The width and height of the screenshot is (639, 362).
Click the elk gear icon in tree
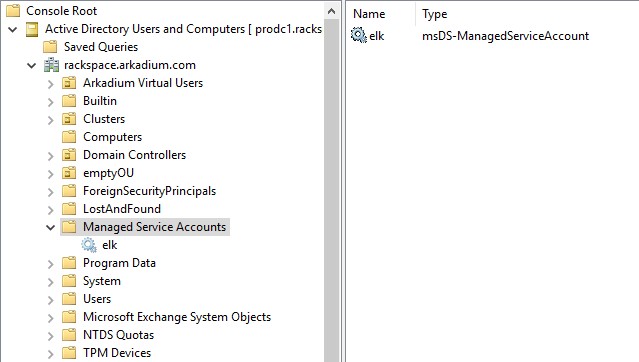(89, 245)
